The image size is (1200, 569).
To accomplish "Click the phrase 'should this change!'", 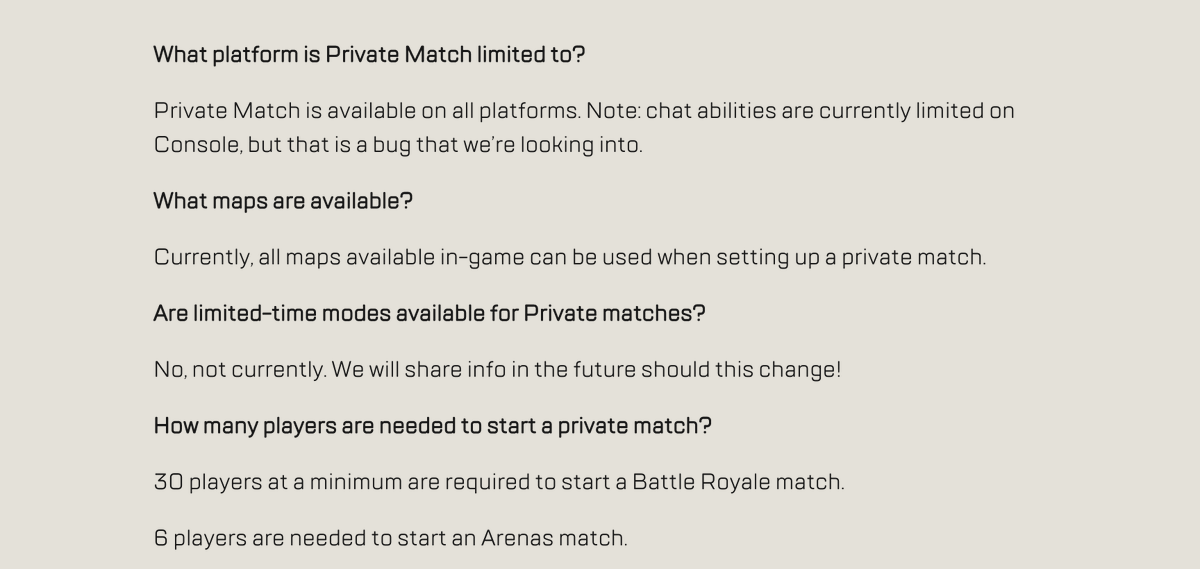I will click(741, 370).
